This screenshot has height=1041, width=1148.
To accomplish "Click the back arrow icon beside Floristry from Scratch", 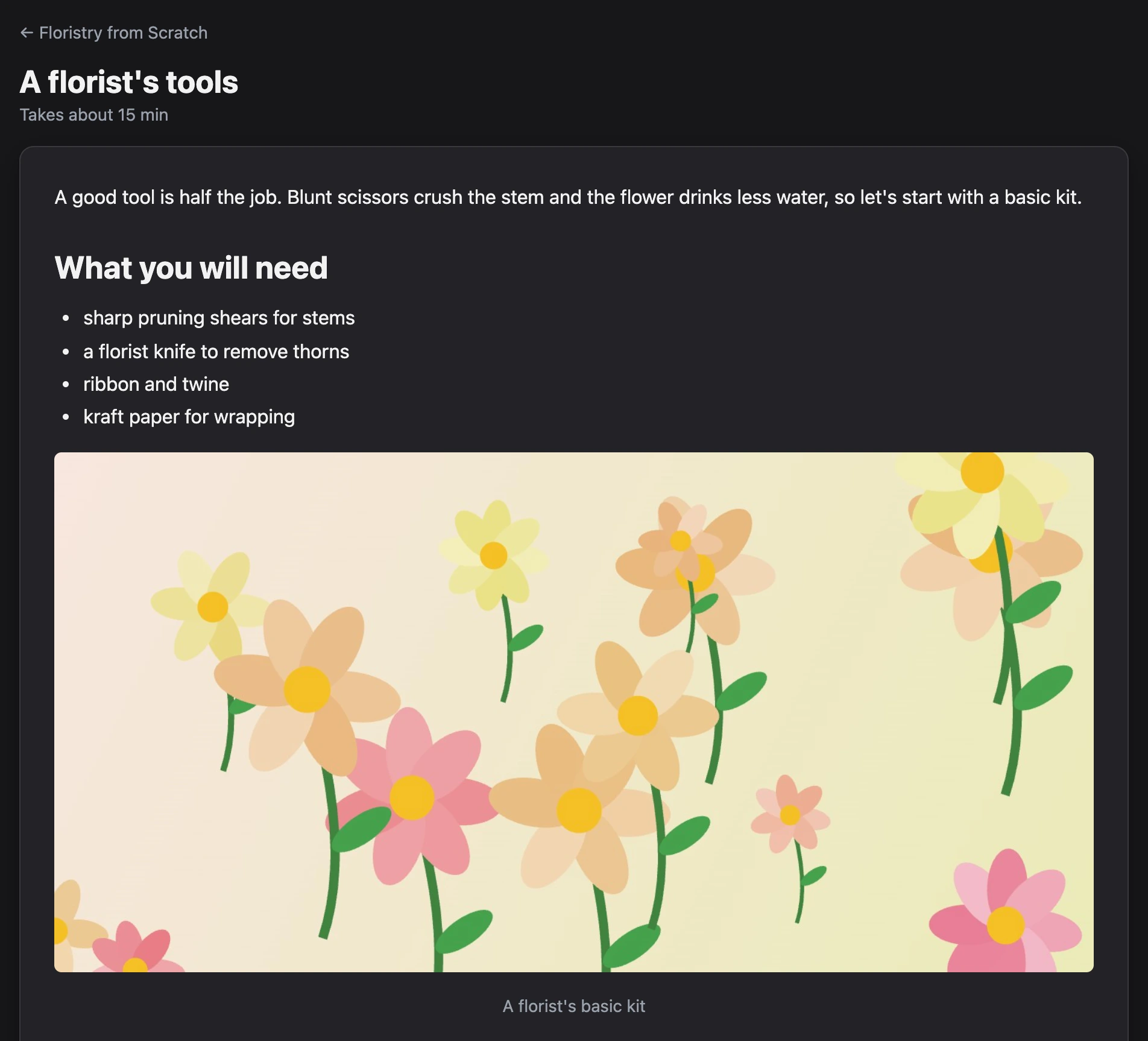I will coord(27,33).
